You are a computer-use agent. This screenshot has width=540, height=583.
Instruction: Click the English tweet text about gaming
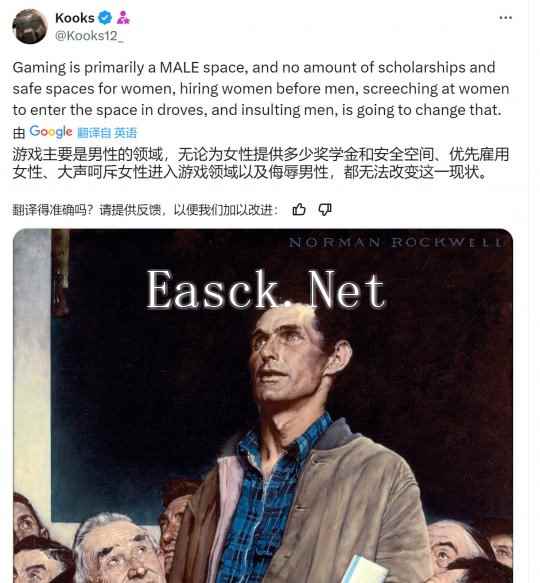pyautogui.click(x=261, y=88)
